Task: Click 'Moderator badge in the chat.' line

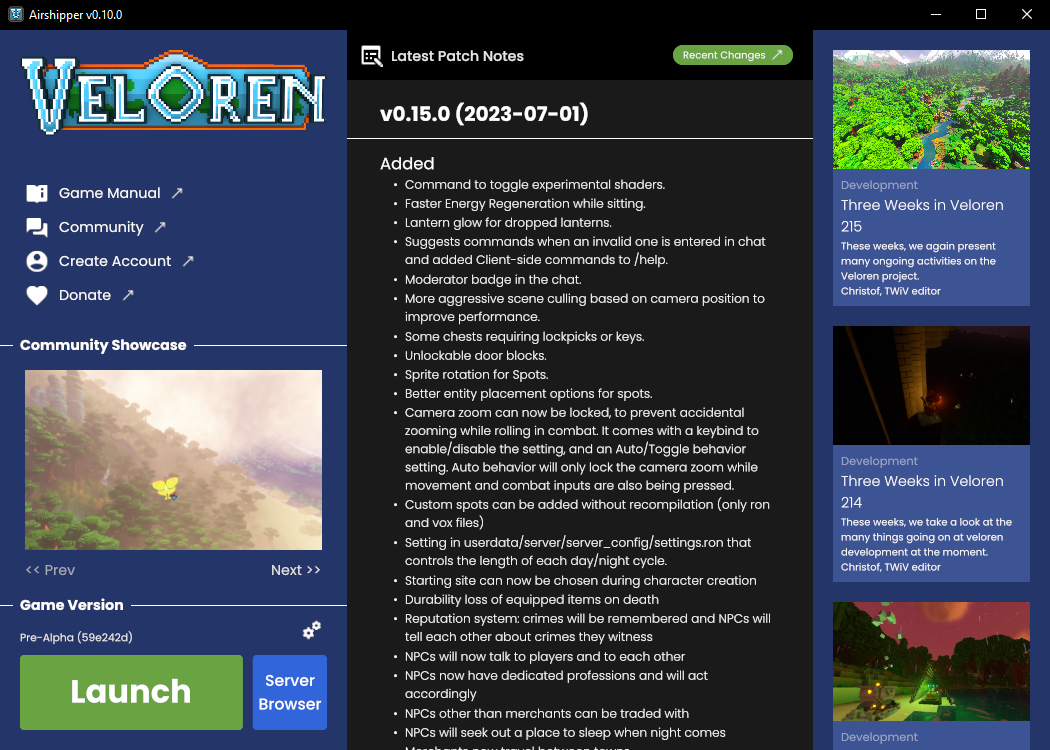Action: [493, 279]
